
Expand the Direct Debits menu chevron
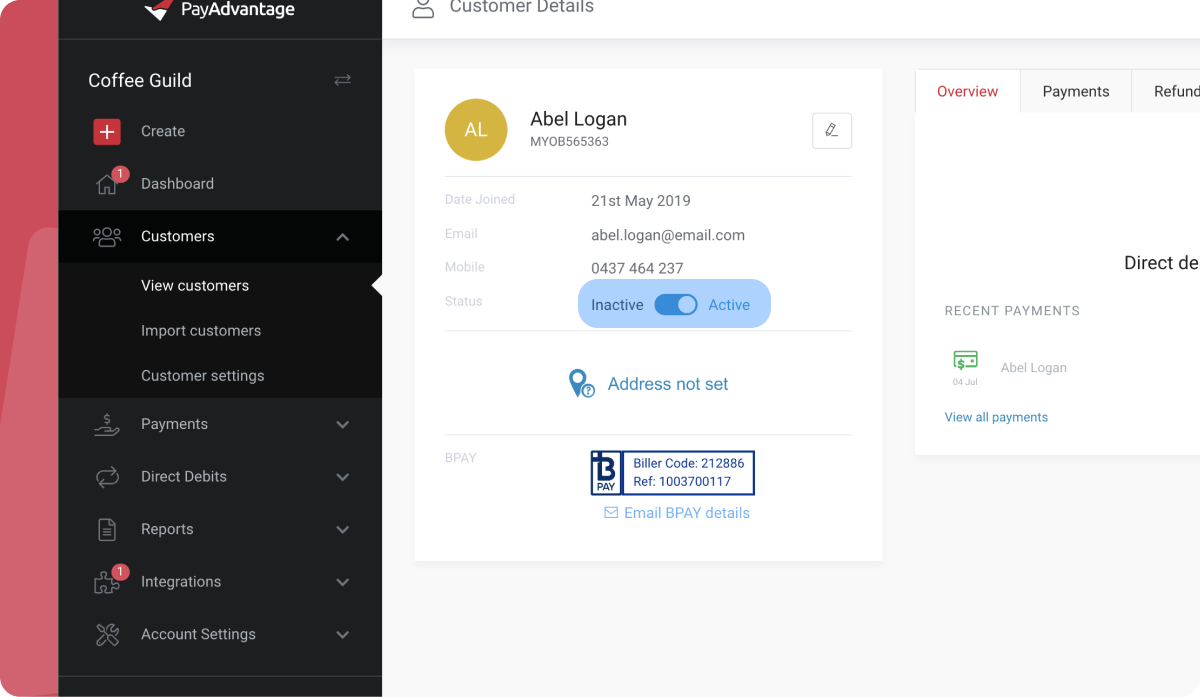pyautogui.click(x=343, y=477)
